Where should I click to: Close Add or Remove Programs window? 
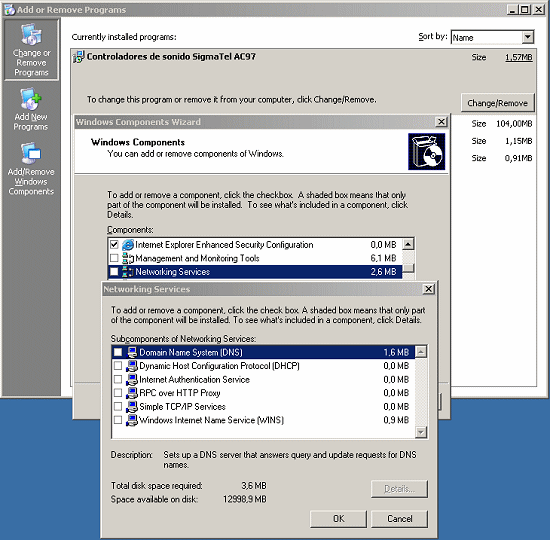coord(539,9)
